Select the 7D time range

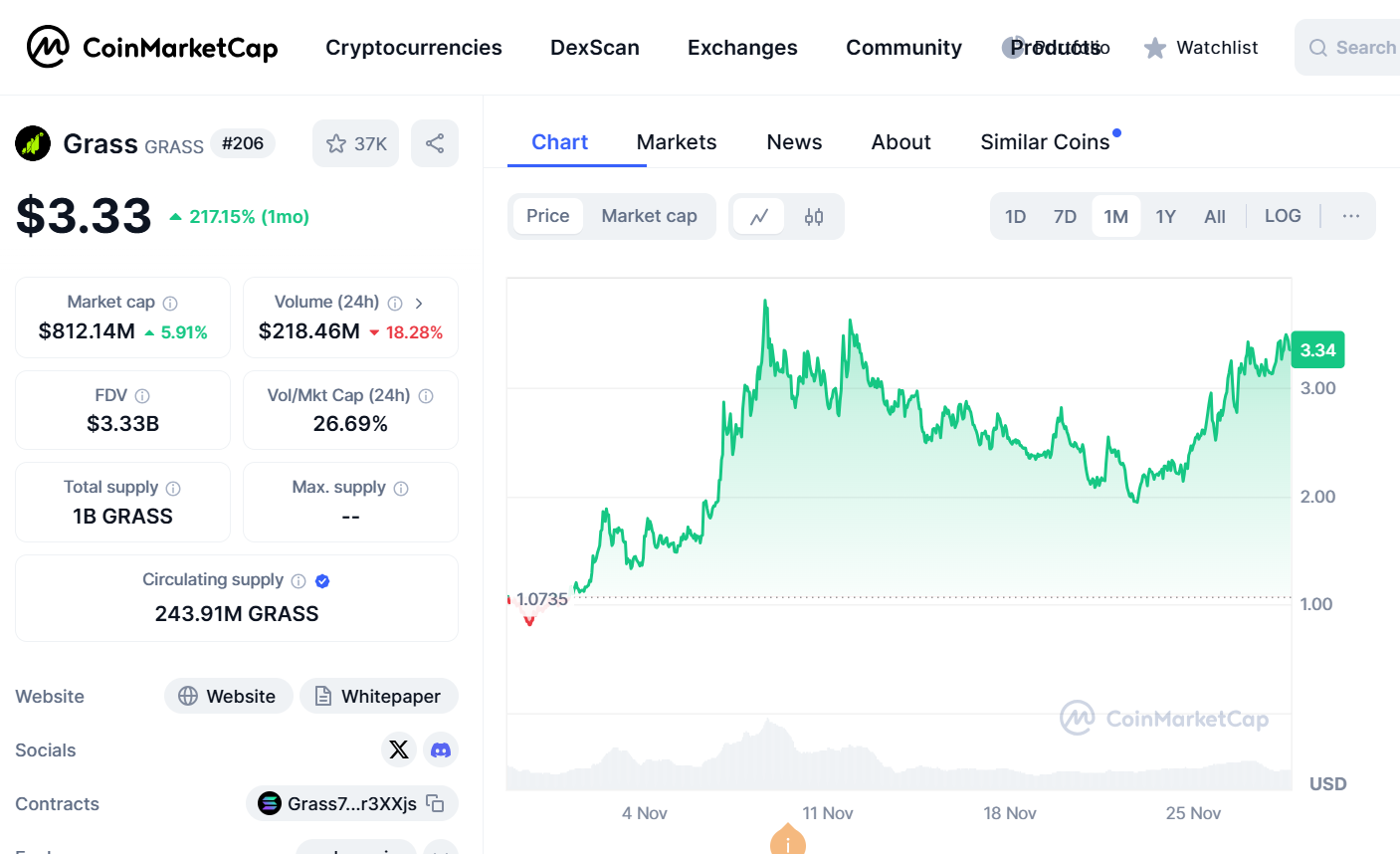1065,216
